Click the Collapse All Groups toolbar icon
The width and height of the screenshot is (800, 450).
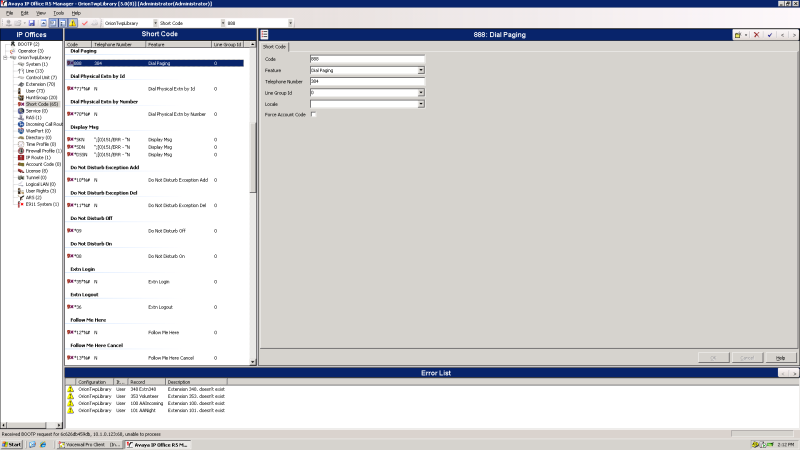coord(43,23)
